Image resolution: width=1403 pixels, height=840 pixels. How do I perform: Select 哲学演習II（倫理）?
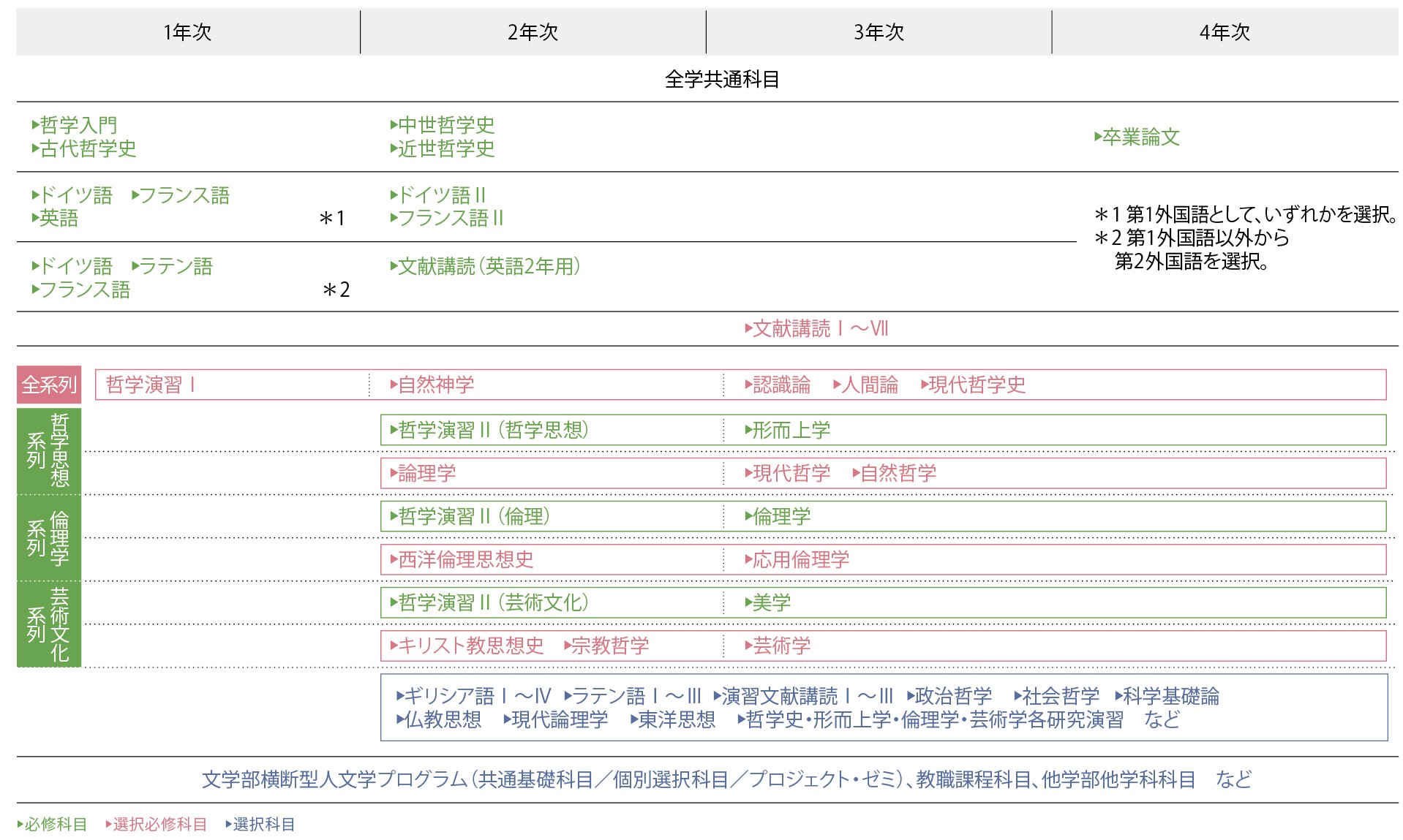point(470,516)
